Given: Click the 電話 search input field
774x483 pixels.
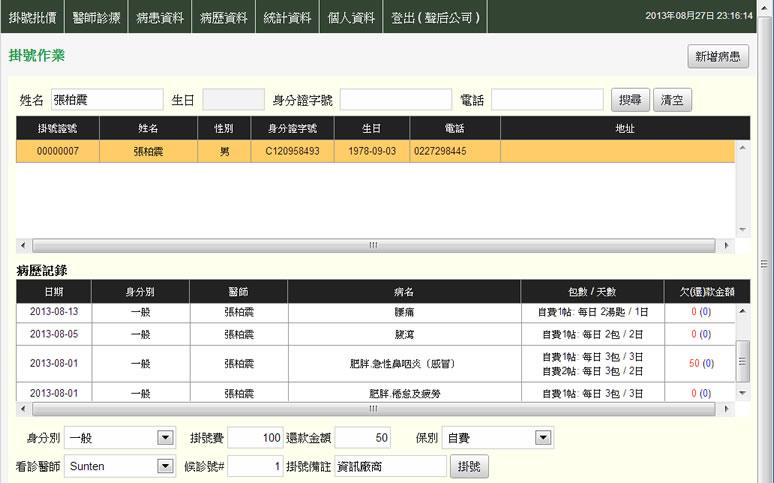Looking at the screenshot, I should pos(547,100).
